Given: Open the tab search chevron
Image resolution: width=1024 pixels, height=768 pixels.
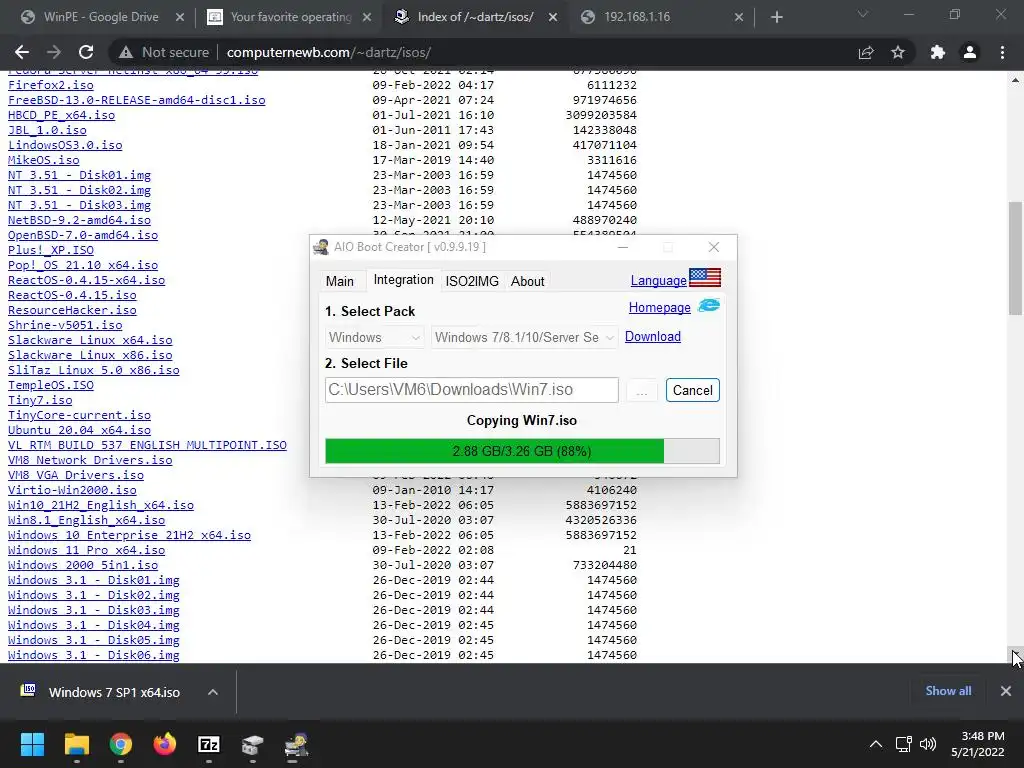Looking at the screenshot, I should tap(863, 14).
